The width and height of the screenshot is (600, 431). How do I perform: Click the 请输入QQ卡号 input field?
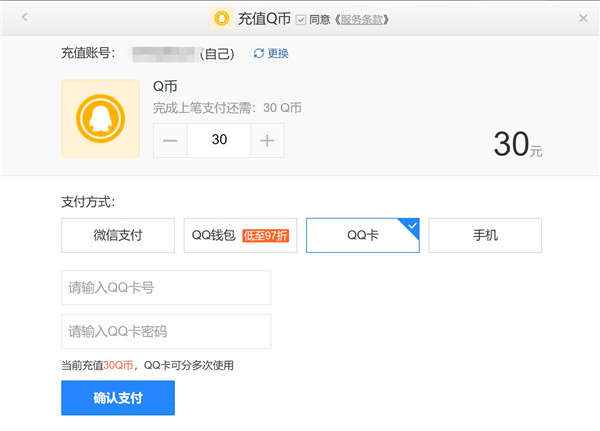pos(166,288)
